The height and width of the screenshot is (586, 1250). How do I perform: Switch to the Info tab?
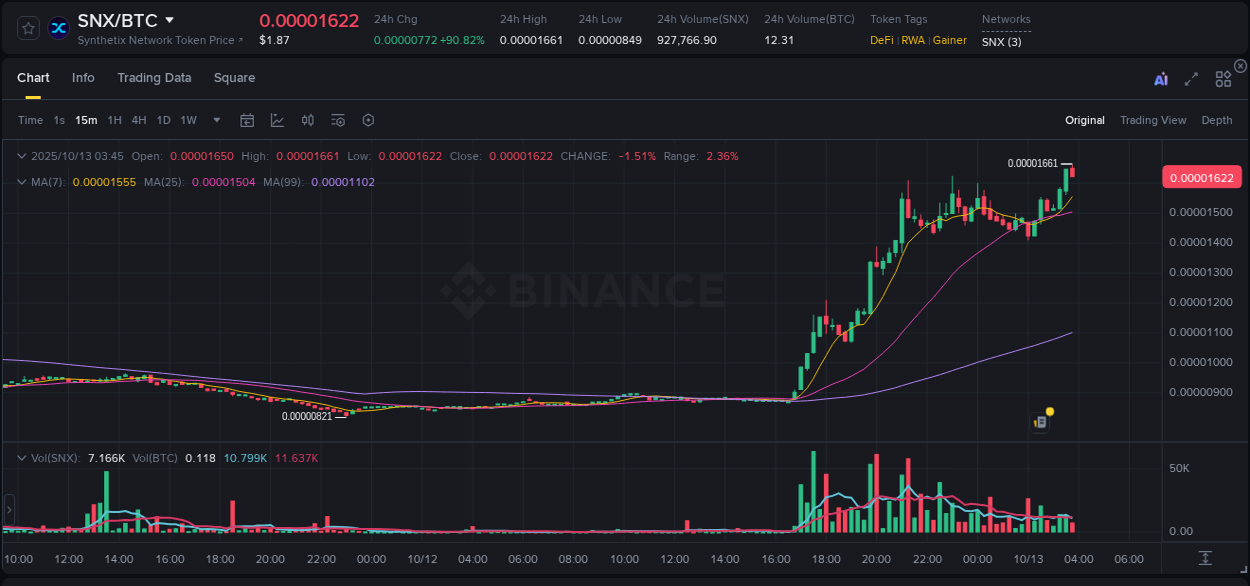tap(83, 78)
